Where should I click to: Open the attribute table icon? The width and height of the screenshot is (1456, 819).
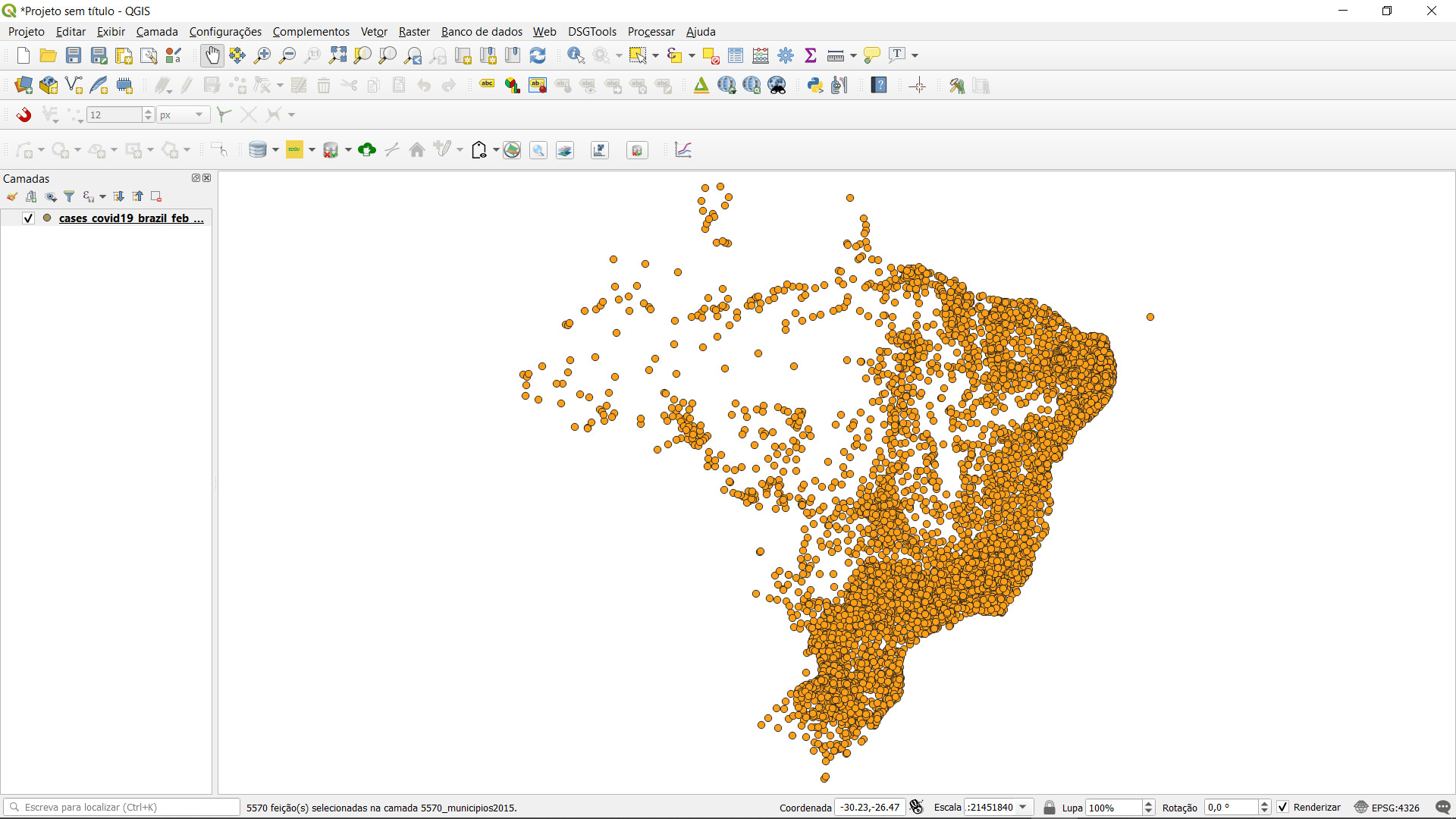tap(735, 55)
